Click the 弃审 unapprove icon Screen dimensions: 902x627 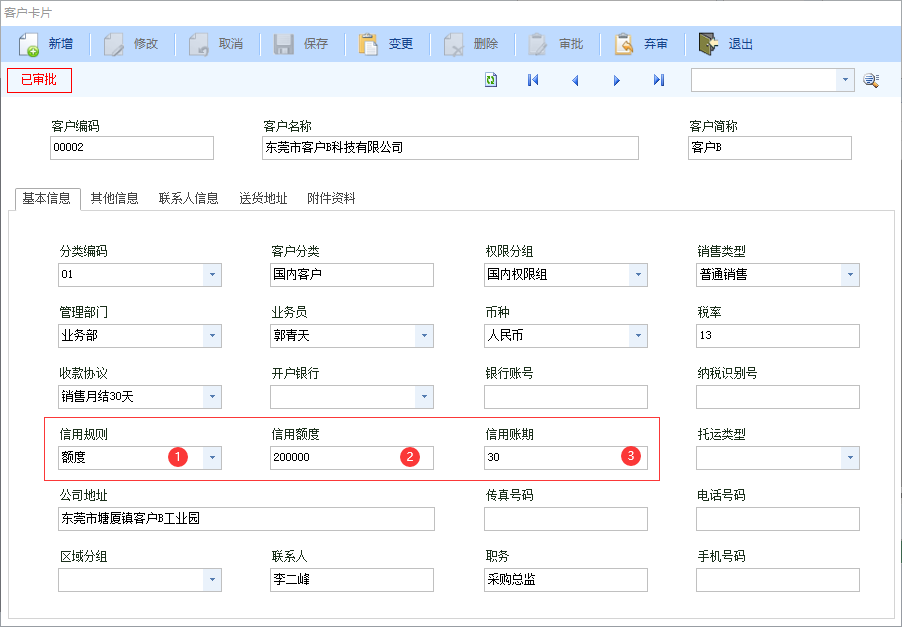[x=625, y=42]
